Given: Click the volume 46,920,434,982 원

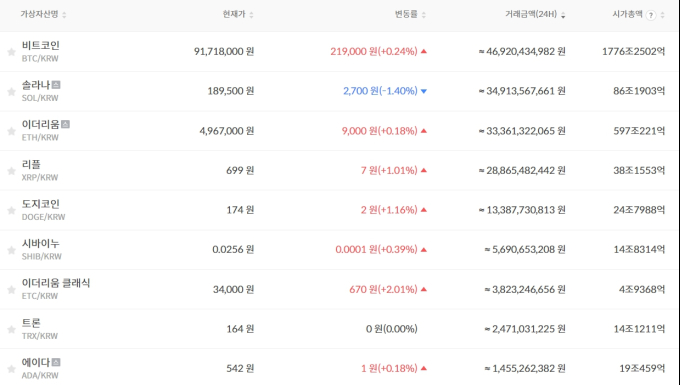Looking at the screenshot, I should coord(522,51).
